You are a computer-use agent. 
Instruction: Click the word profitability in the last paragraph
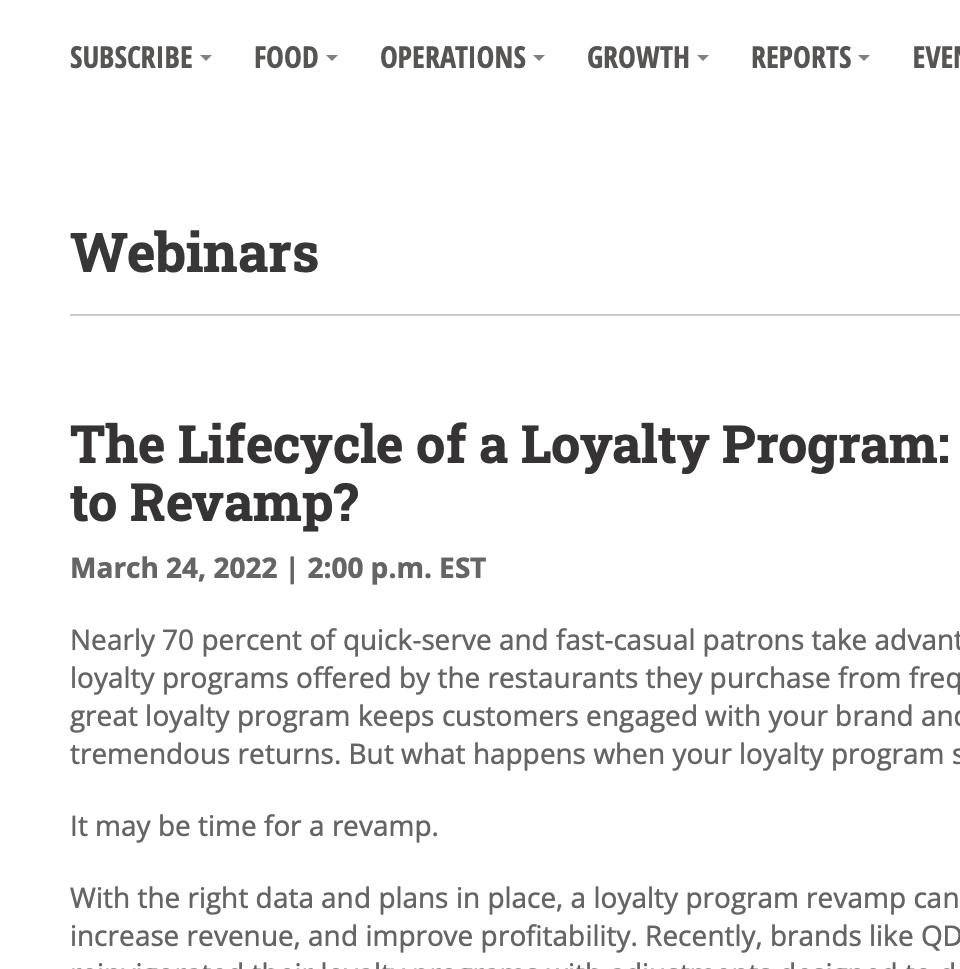558,936
